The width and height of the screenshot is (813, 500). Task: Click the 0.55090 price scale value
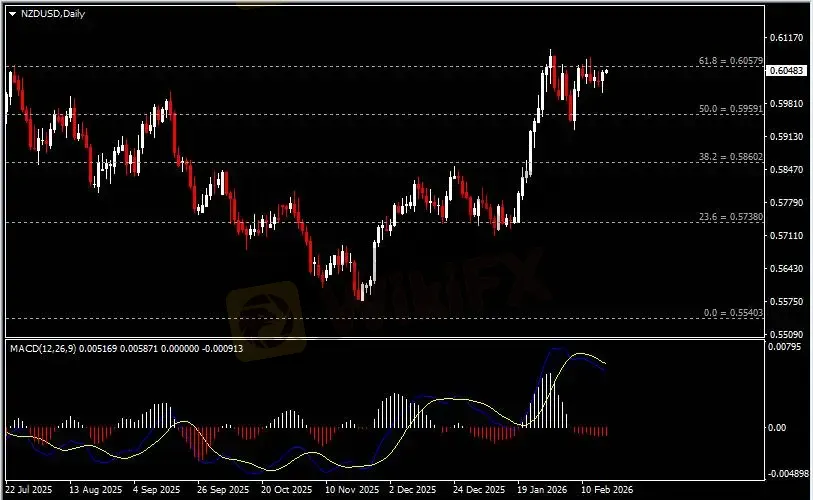(x=787, y=334)
